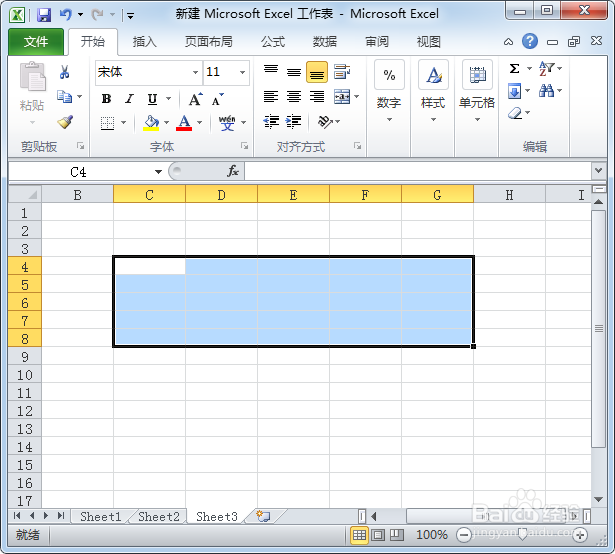
Task: Select the Format Painter brush
Action: [x=65, y=122]
